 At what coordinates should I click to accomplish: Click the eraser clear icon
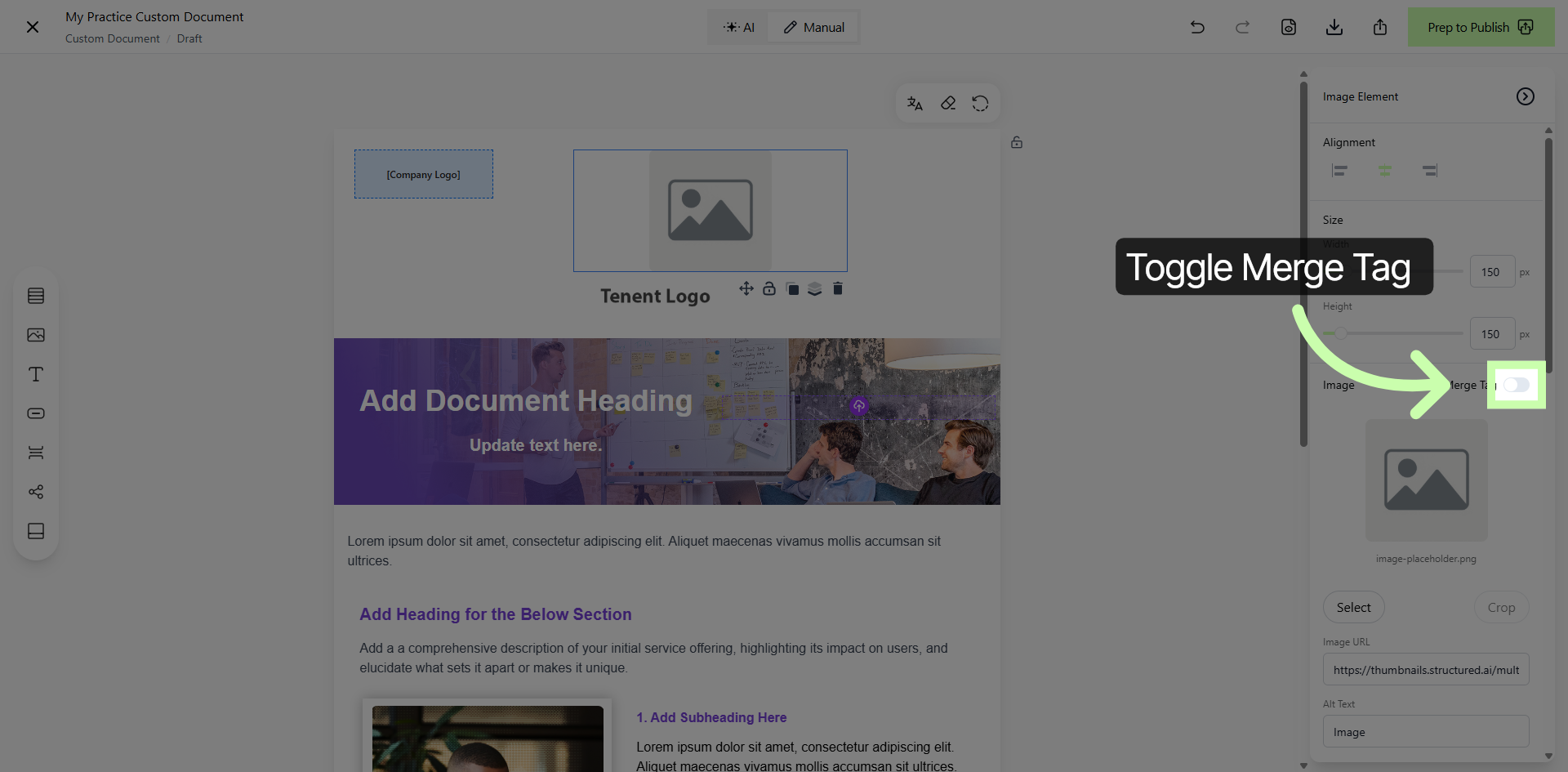947,103
